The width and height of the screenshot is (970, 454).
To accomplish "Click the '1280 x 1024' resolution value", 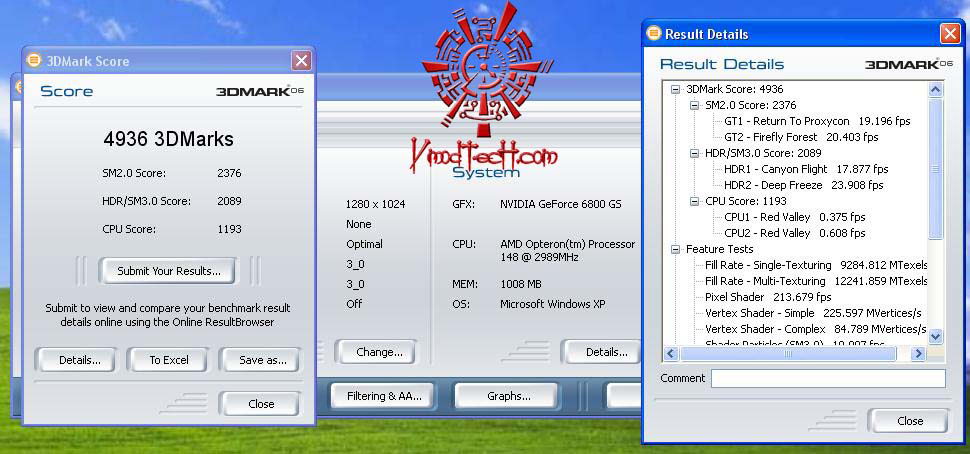I will (x=376, y=204).
